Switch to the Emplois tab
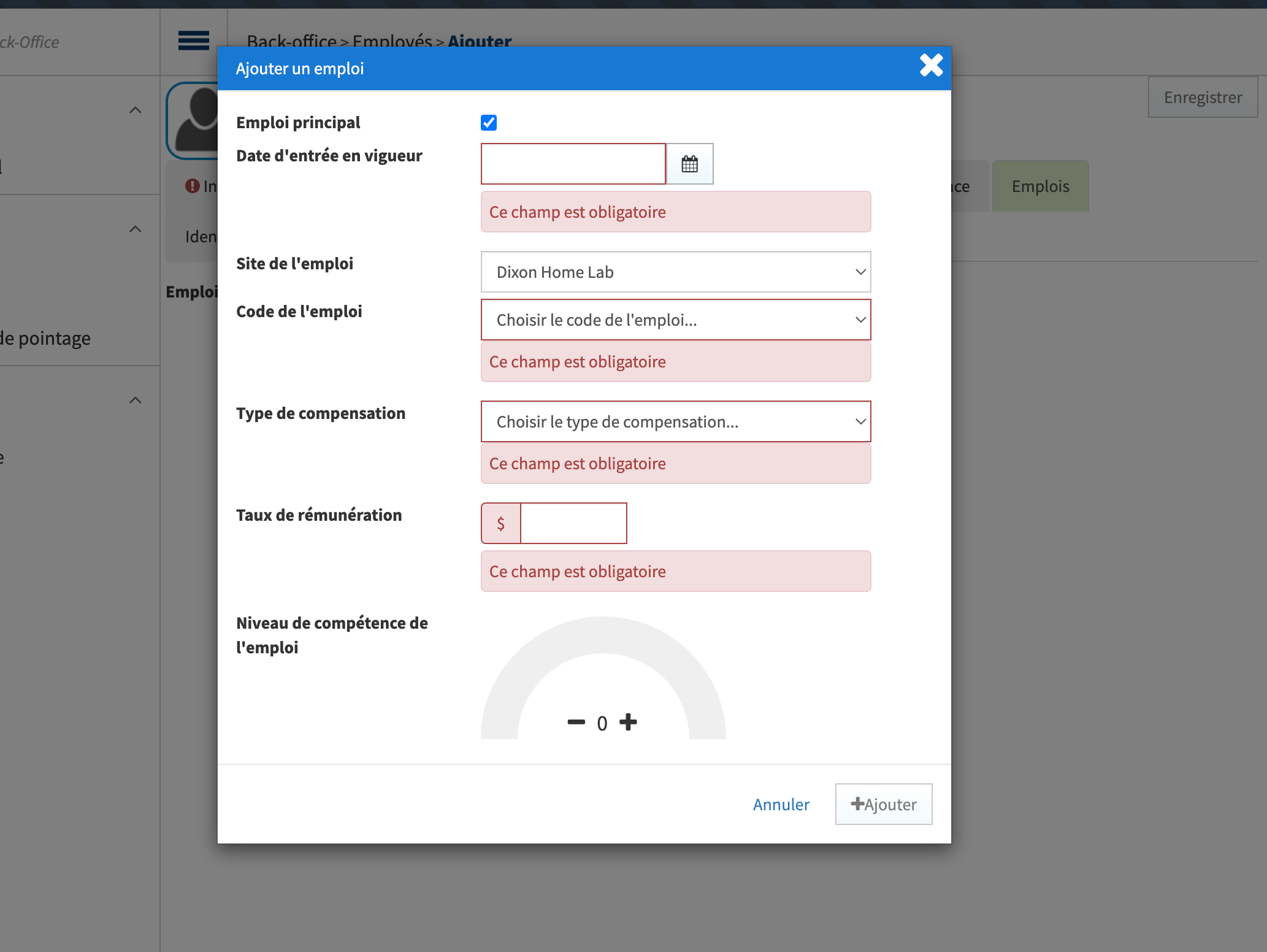 tap(1039, 186)
